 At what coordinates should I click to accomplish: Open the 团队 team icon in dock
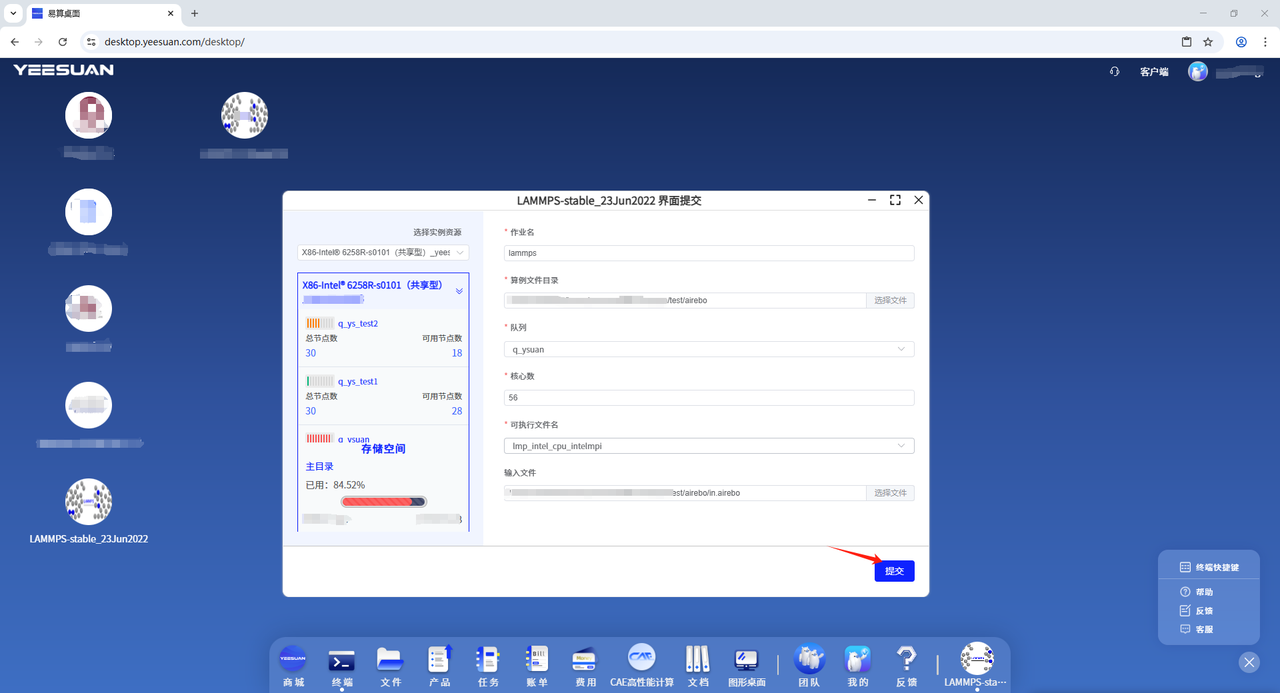[x=809, y=661]
